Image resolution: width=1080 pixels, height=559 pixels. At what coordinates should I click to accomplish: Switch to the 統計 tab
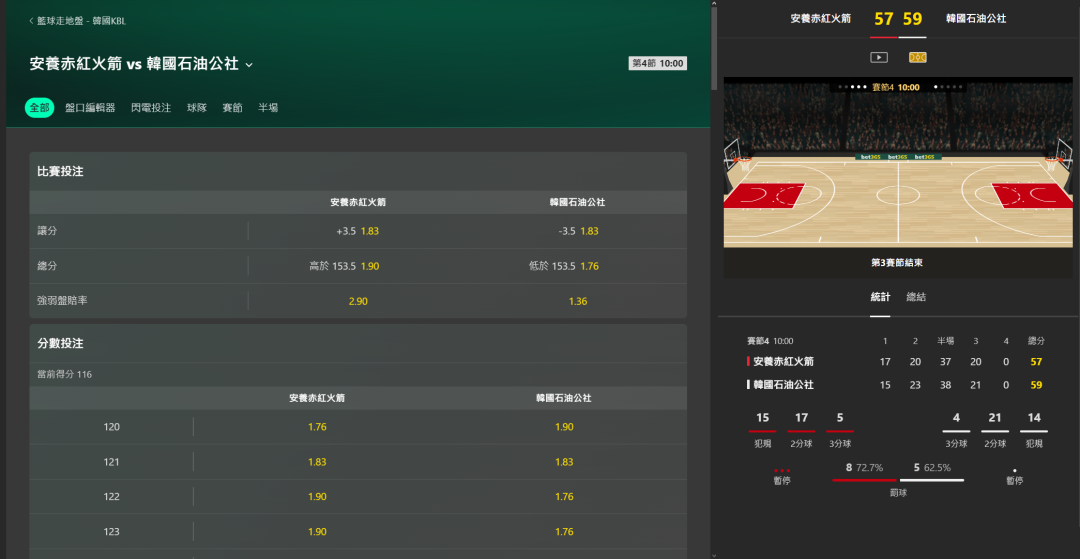(880, 297)
